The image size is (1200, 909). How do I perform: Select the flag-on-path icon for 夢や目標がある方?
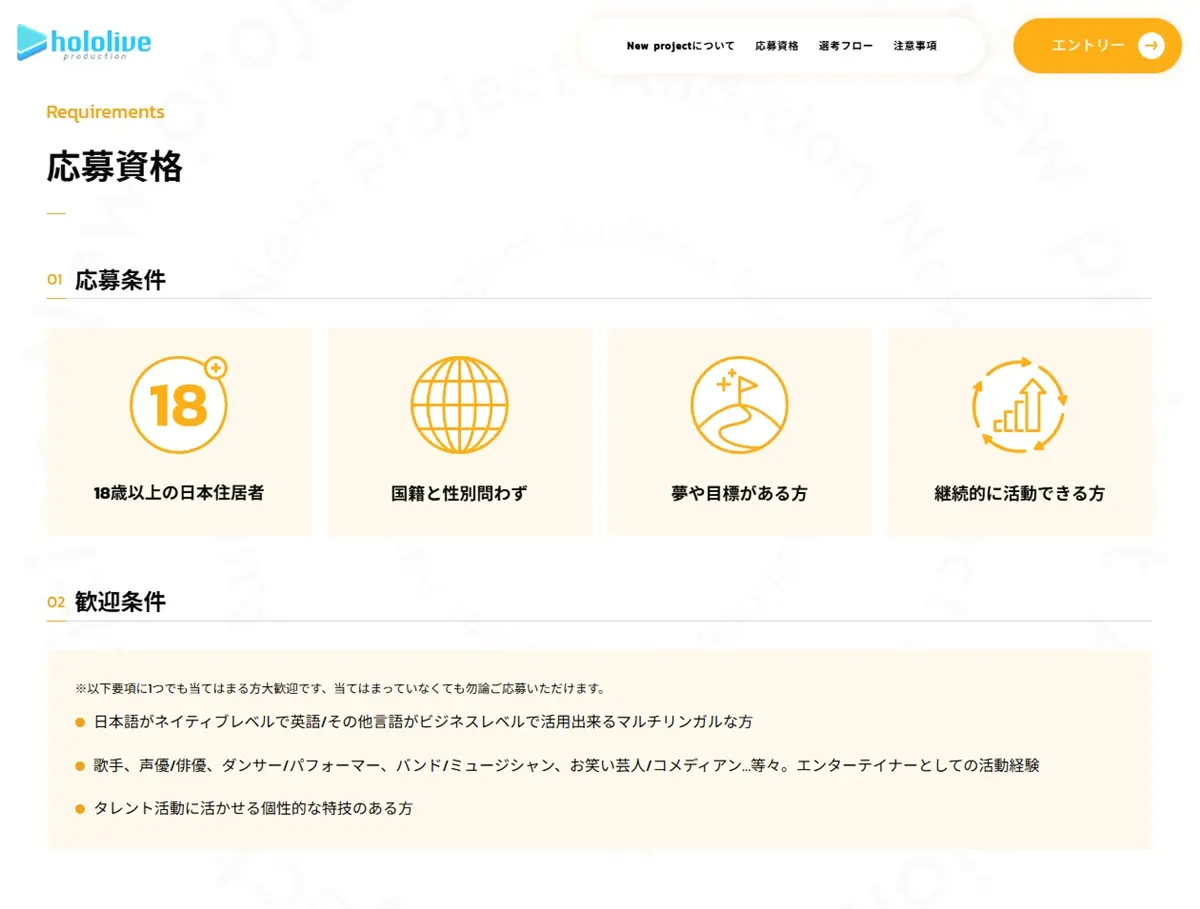[739, 404]
